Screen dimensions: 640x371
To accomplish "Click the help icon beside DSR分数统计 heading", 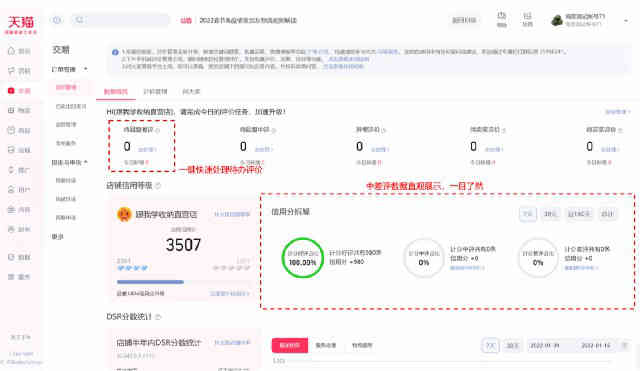I will pyautogui.click(x=158, y=317).
